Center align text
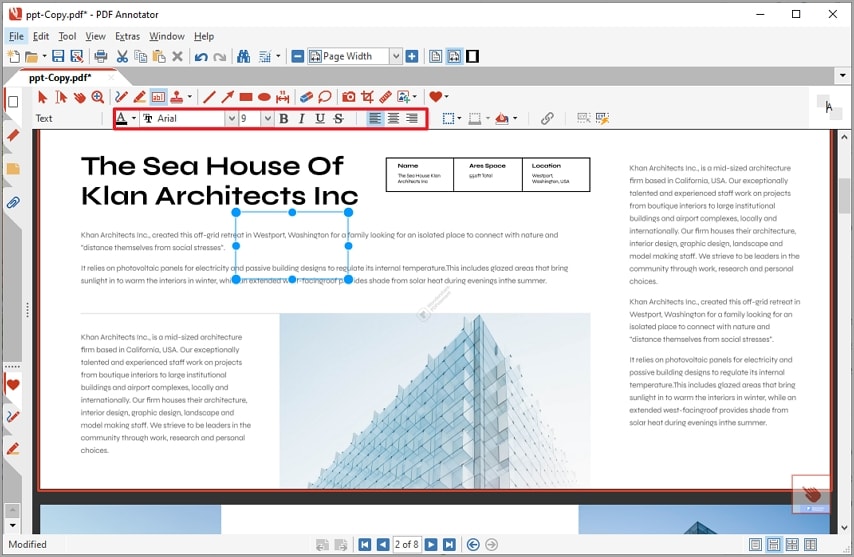This screenshot has width=854, height=557. pos(393,118)
